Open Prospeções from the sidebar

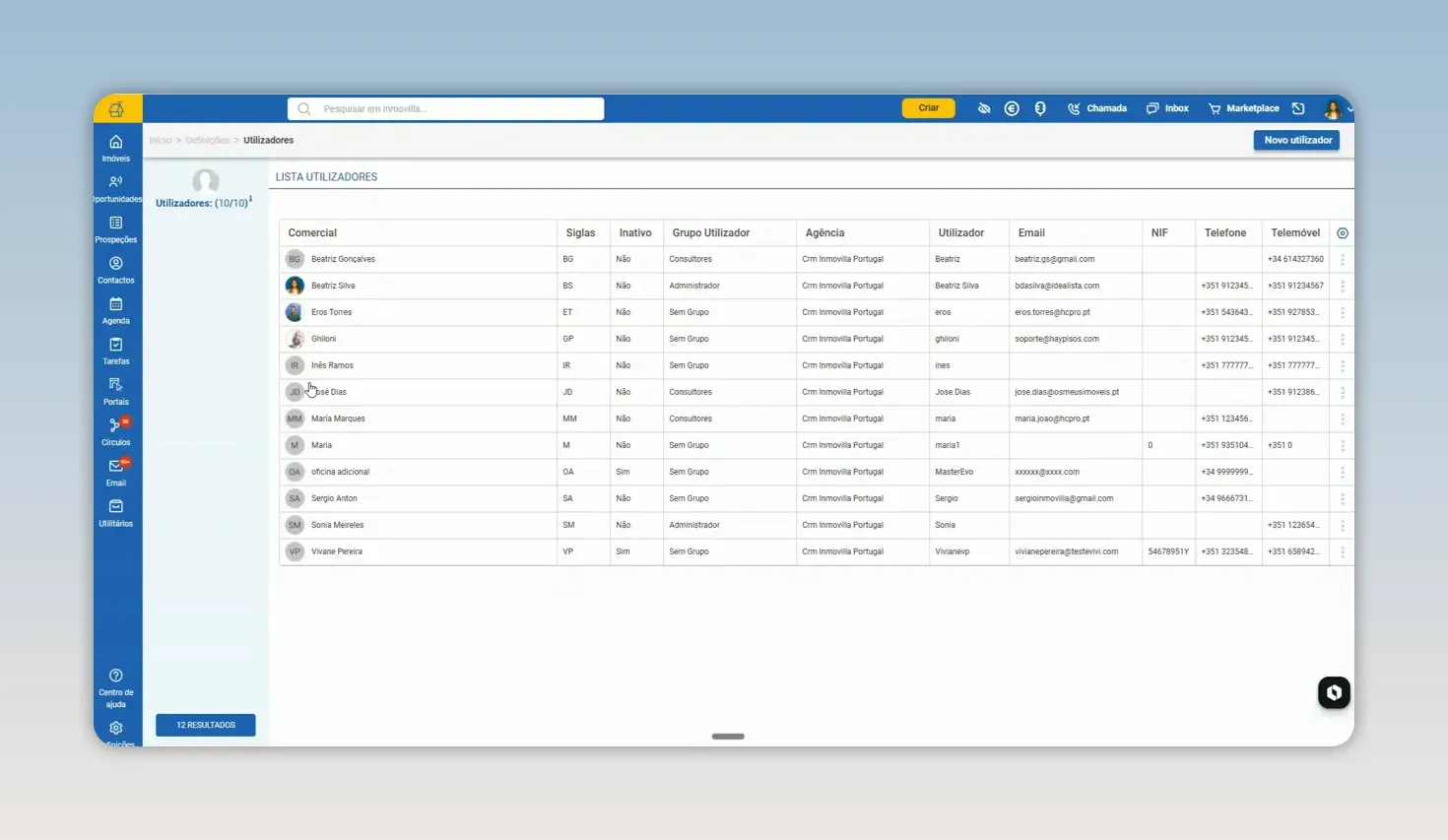click(116, 229)
